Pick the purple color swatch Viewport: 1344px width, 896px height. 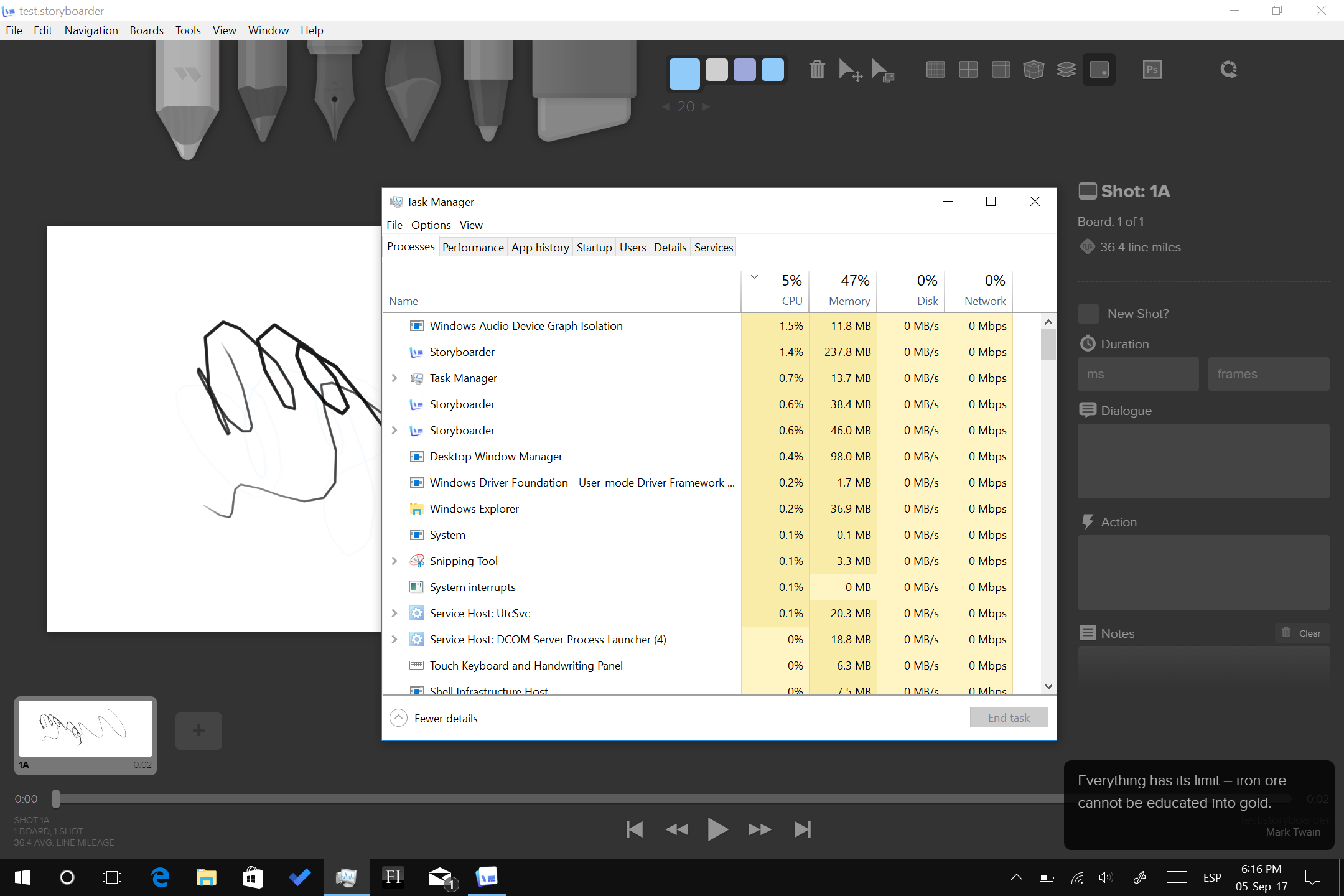click(x=744, y=70)
